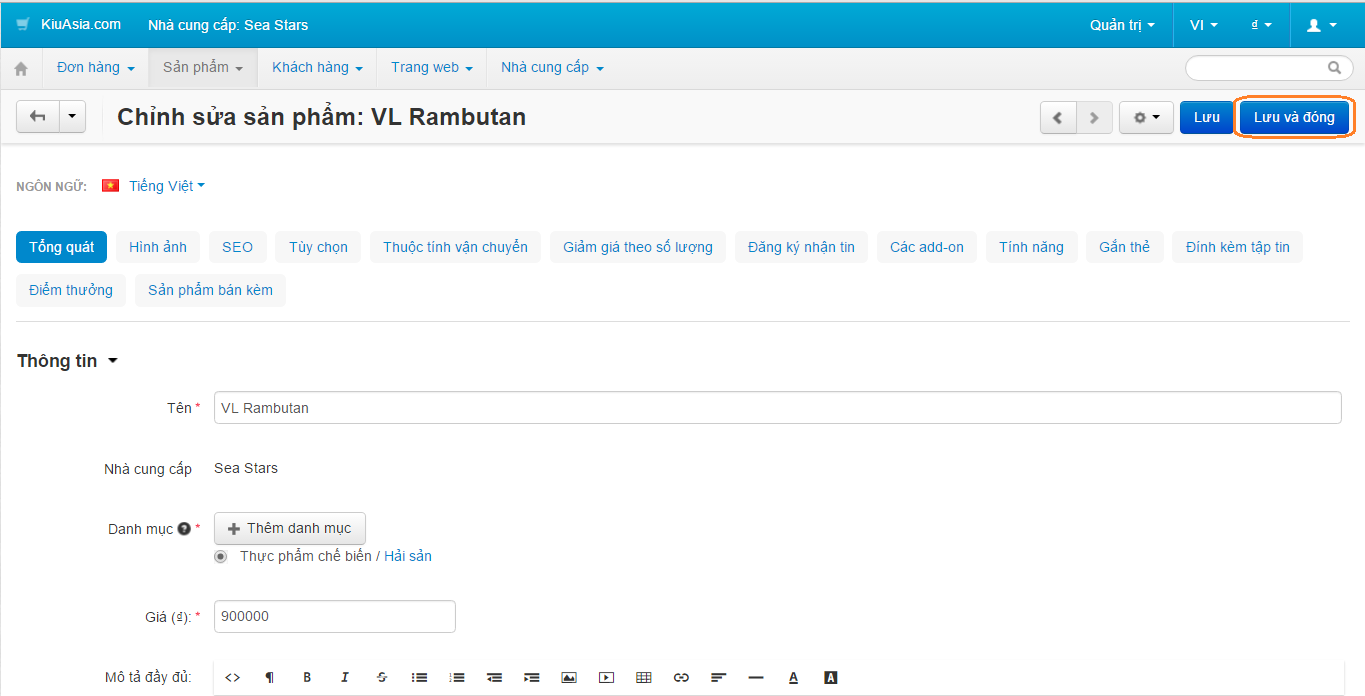This screenshot has width=1365, height=696.
Task: Open Nhà cung cấp menu
Action: pyautogui.click(x=552, y=68)
